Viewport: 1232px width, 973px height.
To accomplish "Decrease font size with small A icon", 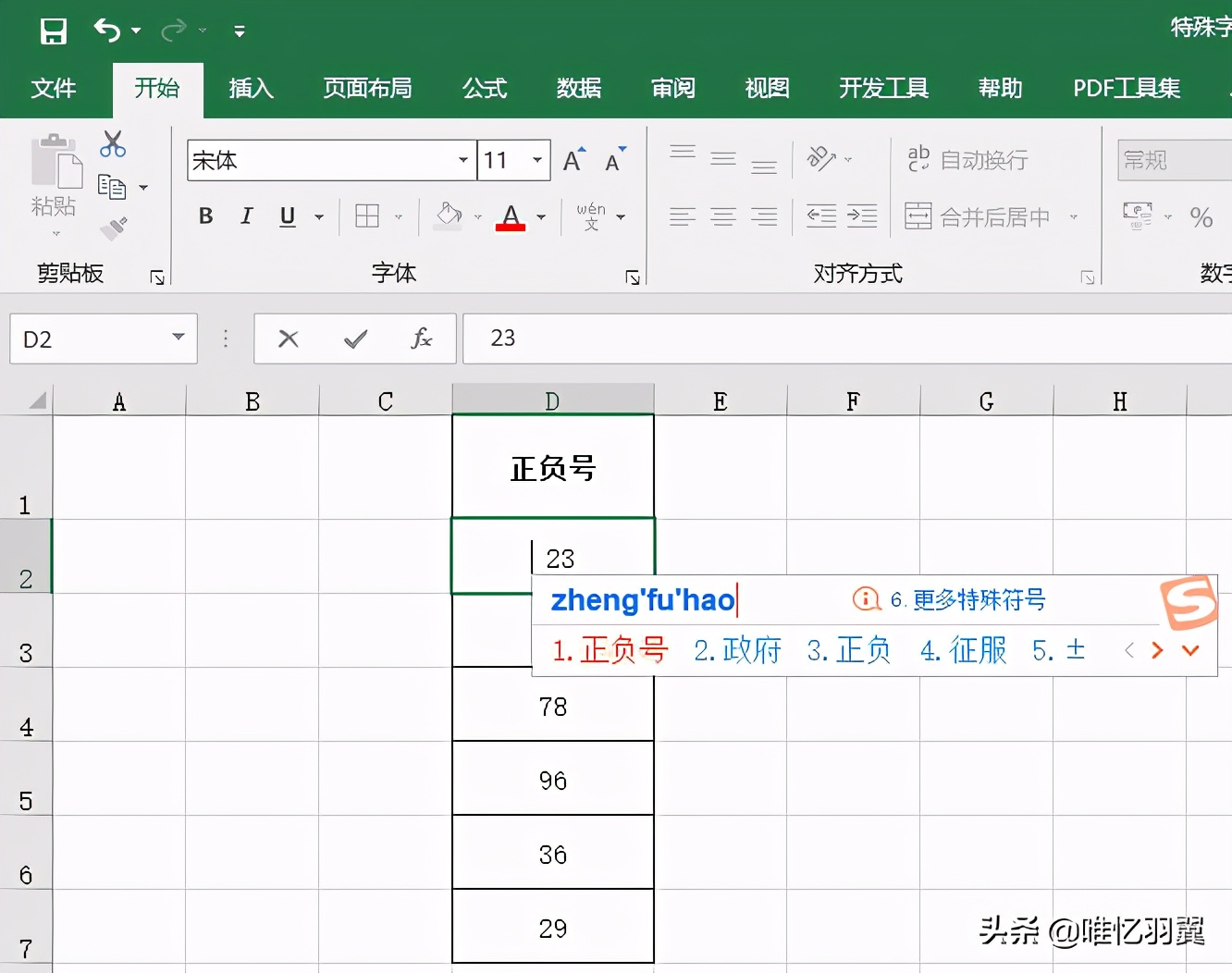I will tap(615, 160).
